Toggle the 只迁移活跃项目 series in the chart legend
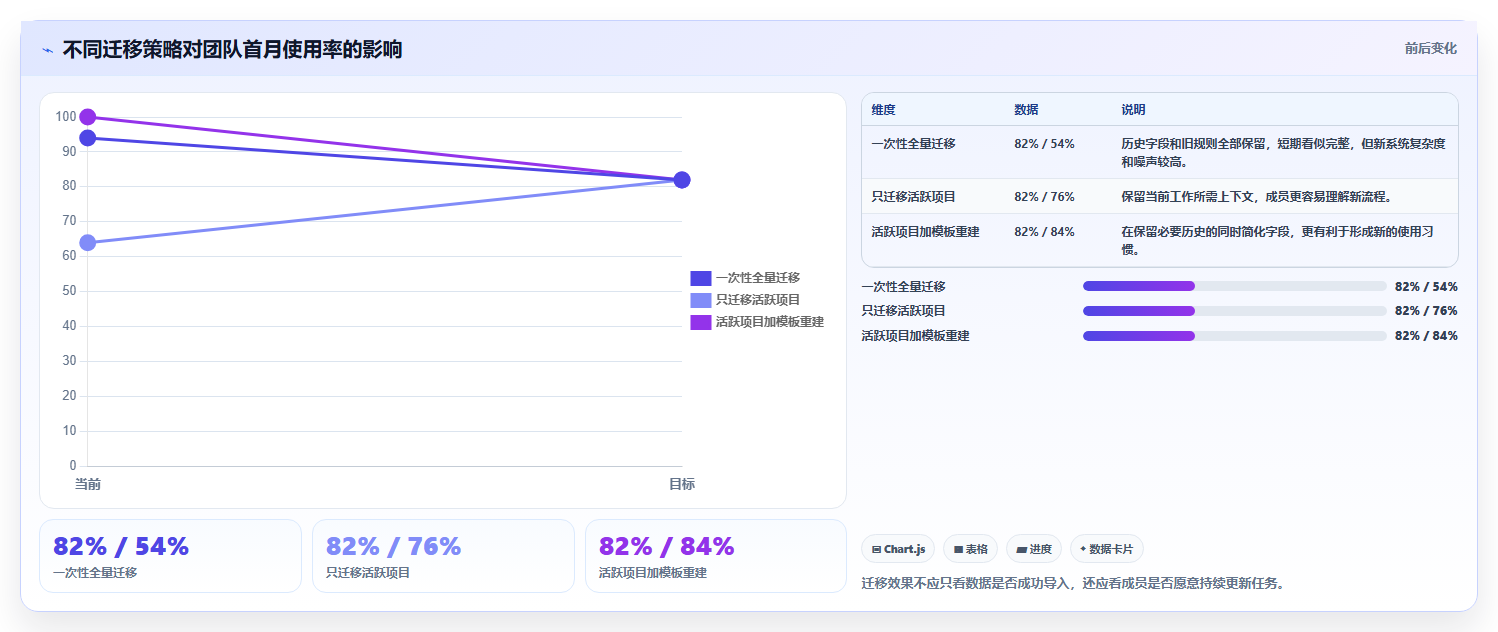This screenshot has width=1498, height=632. (x=745, y=300)
